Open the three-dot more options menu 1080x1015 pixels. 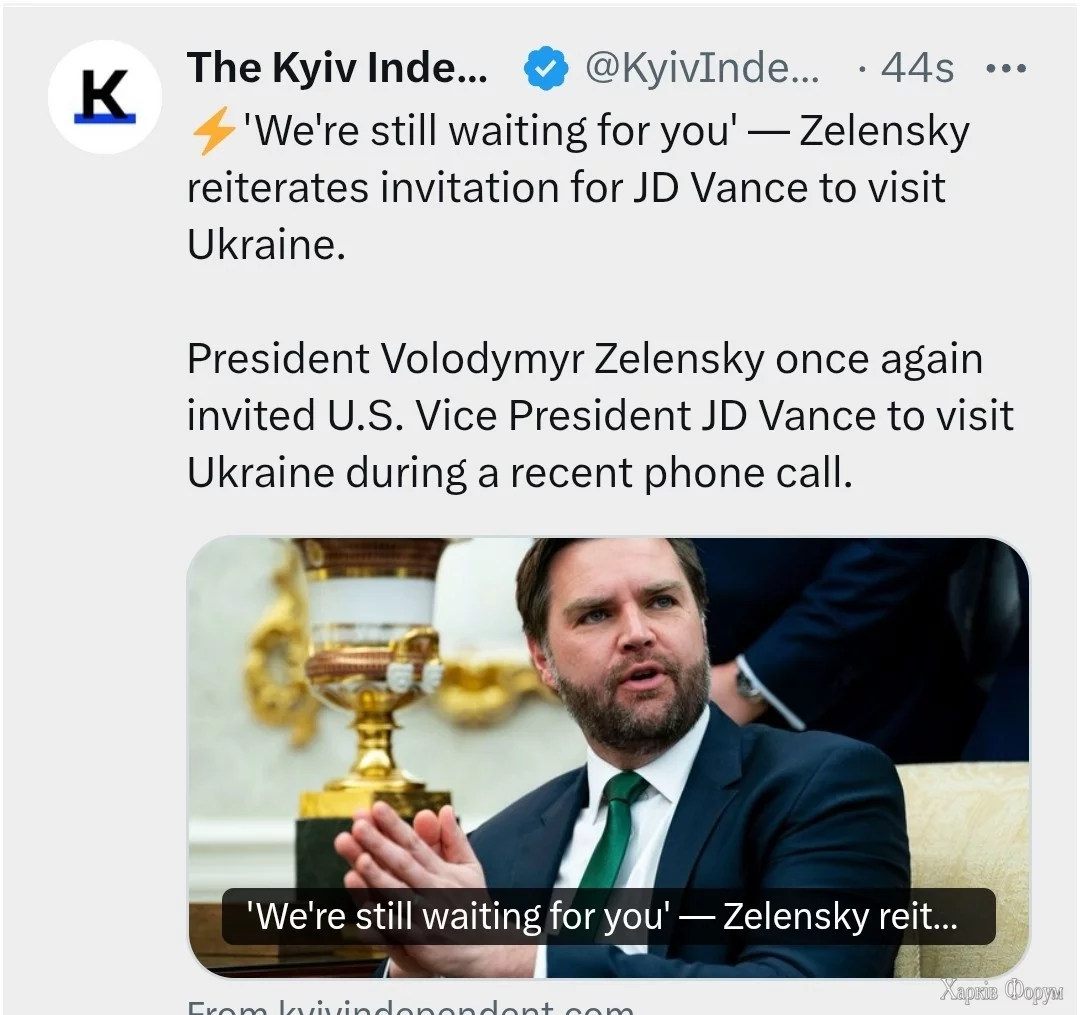[x=1005, y=69]
